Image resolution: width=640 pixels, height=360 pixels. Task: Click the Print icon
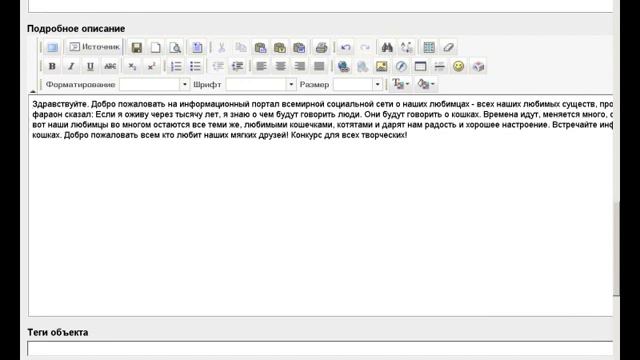point(321,47)
